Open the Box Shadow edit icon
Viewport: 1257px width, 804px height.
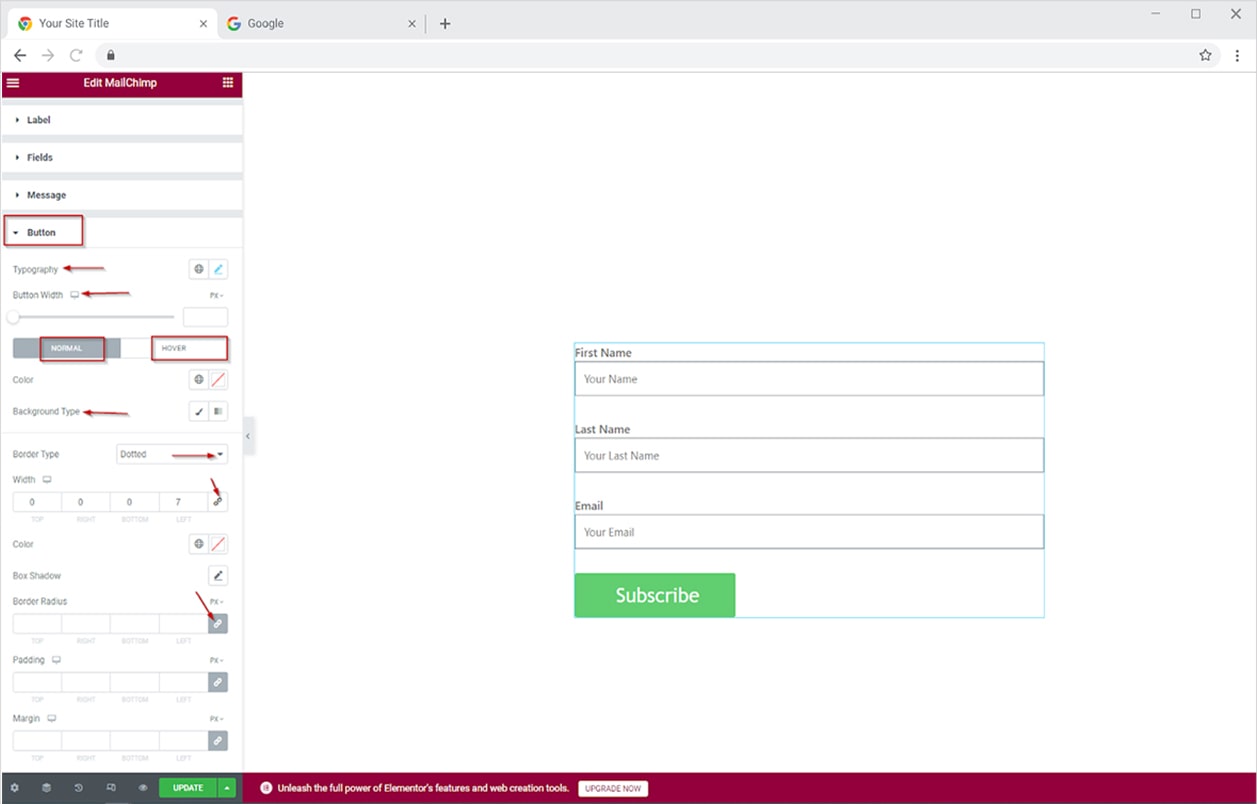tap(218, 576)
